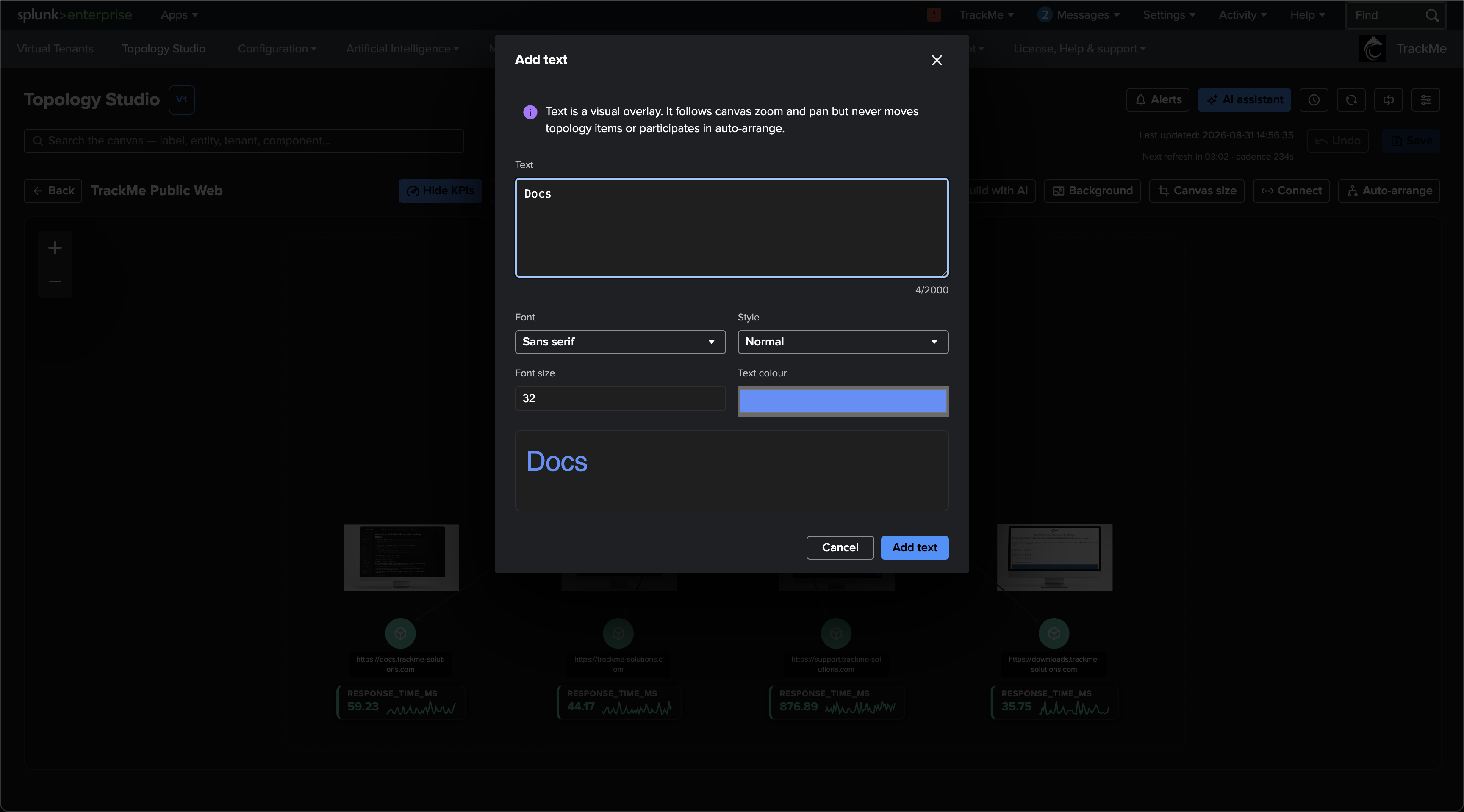The image size is (1464, 812).
Task: Click the Docs preview text
Action: [556, 461]
